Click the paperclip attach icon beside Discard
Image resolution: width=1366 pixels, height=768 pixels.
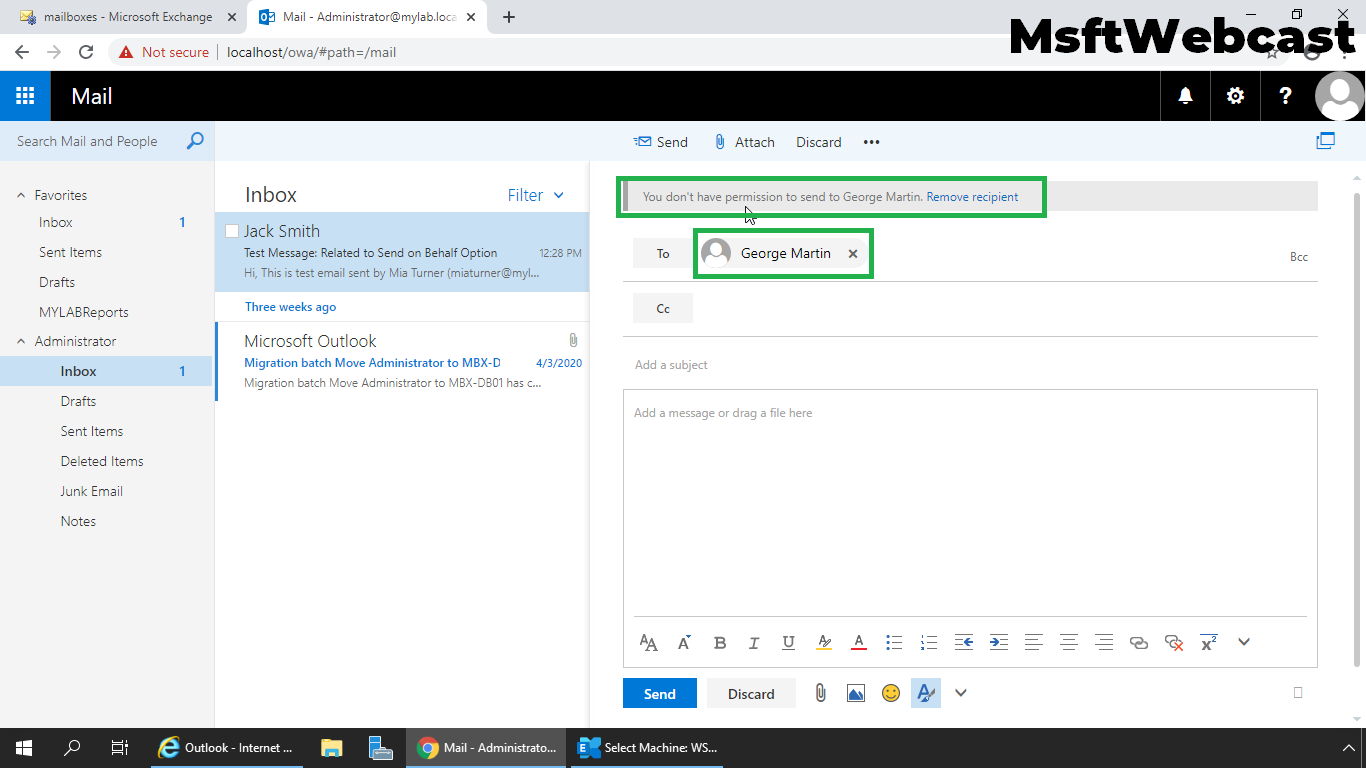coord(820,693)
